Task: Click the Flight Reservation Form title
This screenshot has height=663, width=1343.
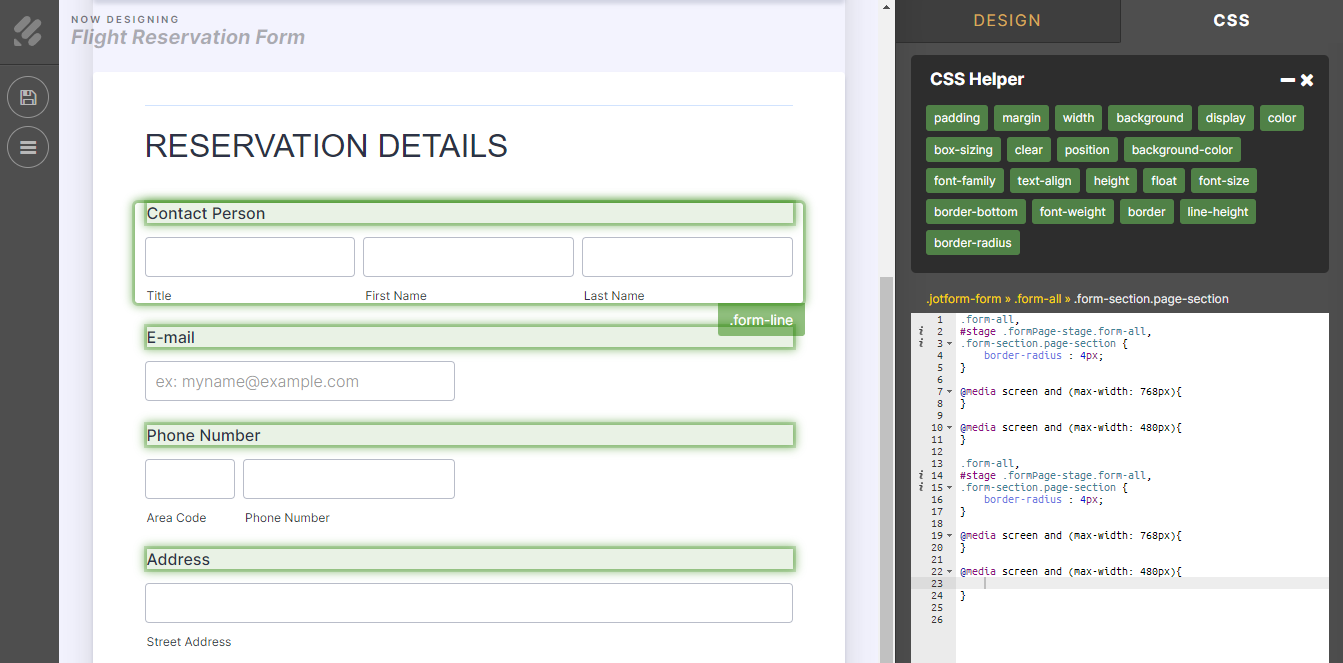Action: [188, 38]
